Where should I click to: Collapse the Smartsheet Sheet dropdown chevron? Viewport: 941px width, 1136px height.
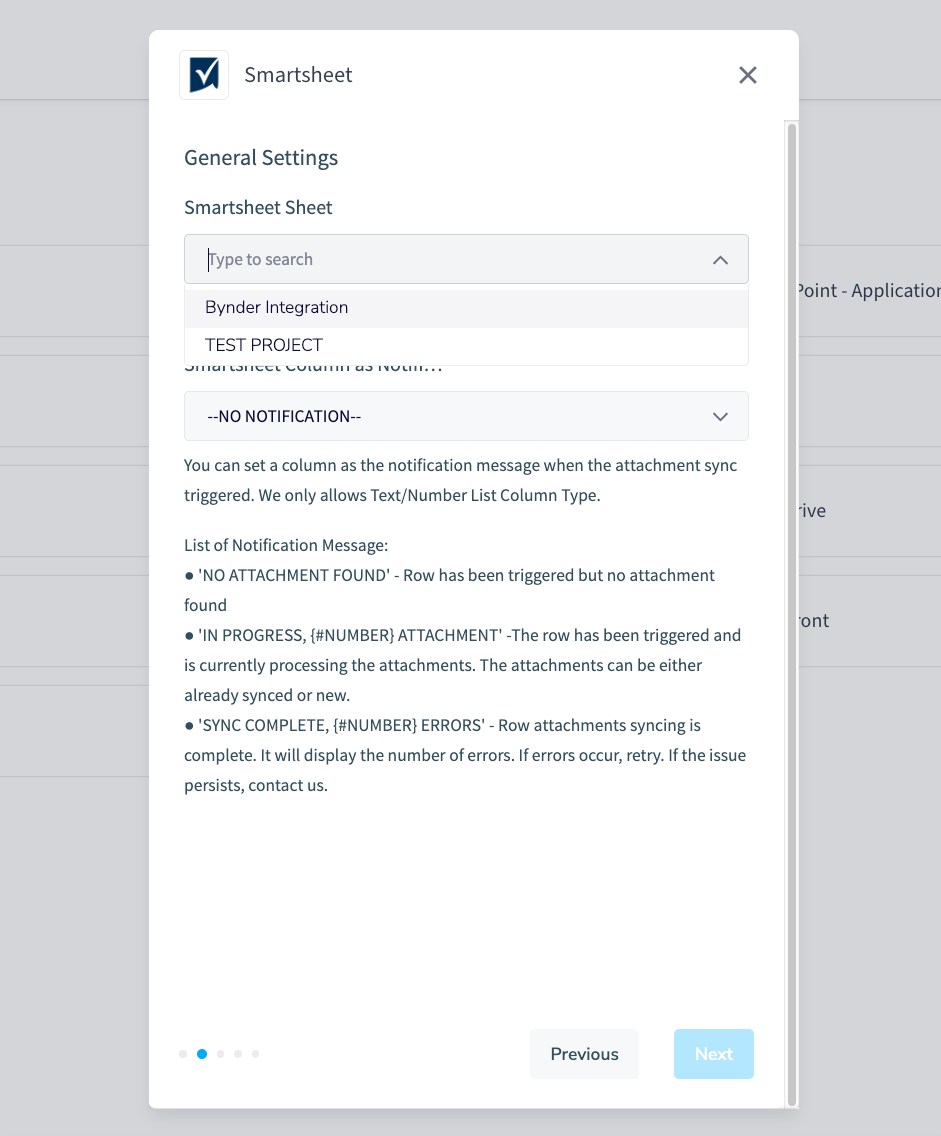(x=720, y=259)
